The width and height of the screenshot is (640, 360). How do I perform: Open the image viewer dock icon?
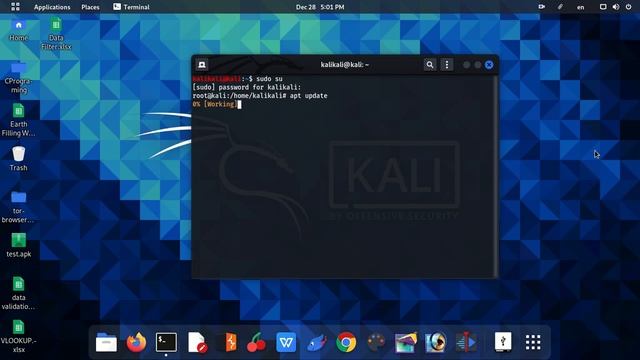click(406, 342)
